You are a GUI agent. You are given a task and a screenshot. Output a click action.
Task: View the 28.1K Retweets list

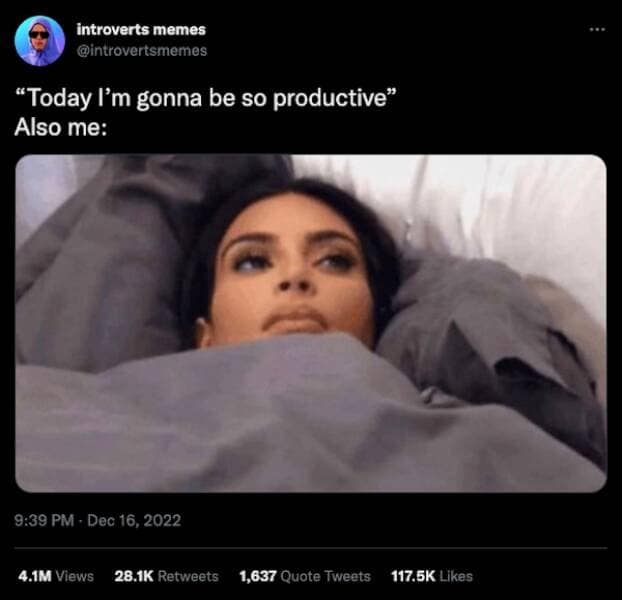166,576
